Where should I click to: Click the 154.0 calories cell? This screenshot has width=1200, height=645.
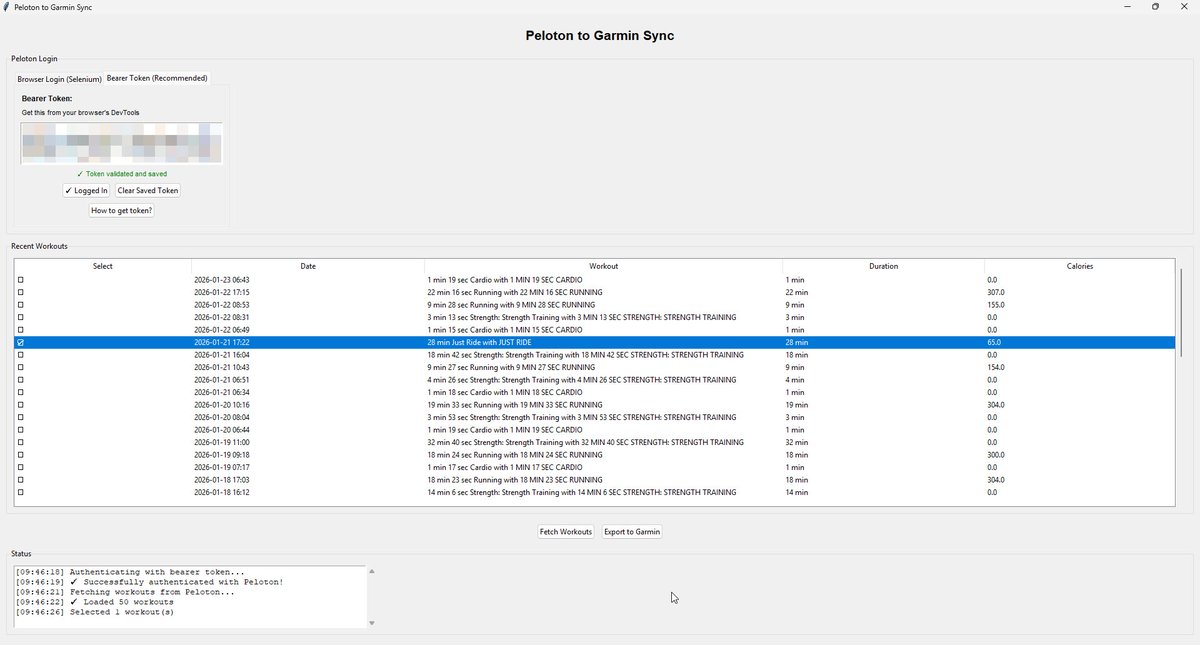coord(995,367)
